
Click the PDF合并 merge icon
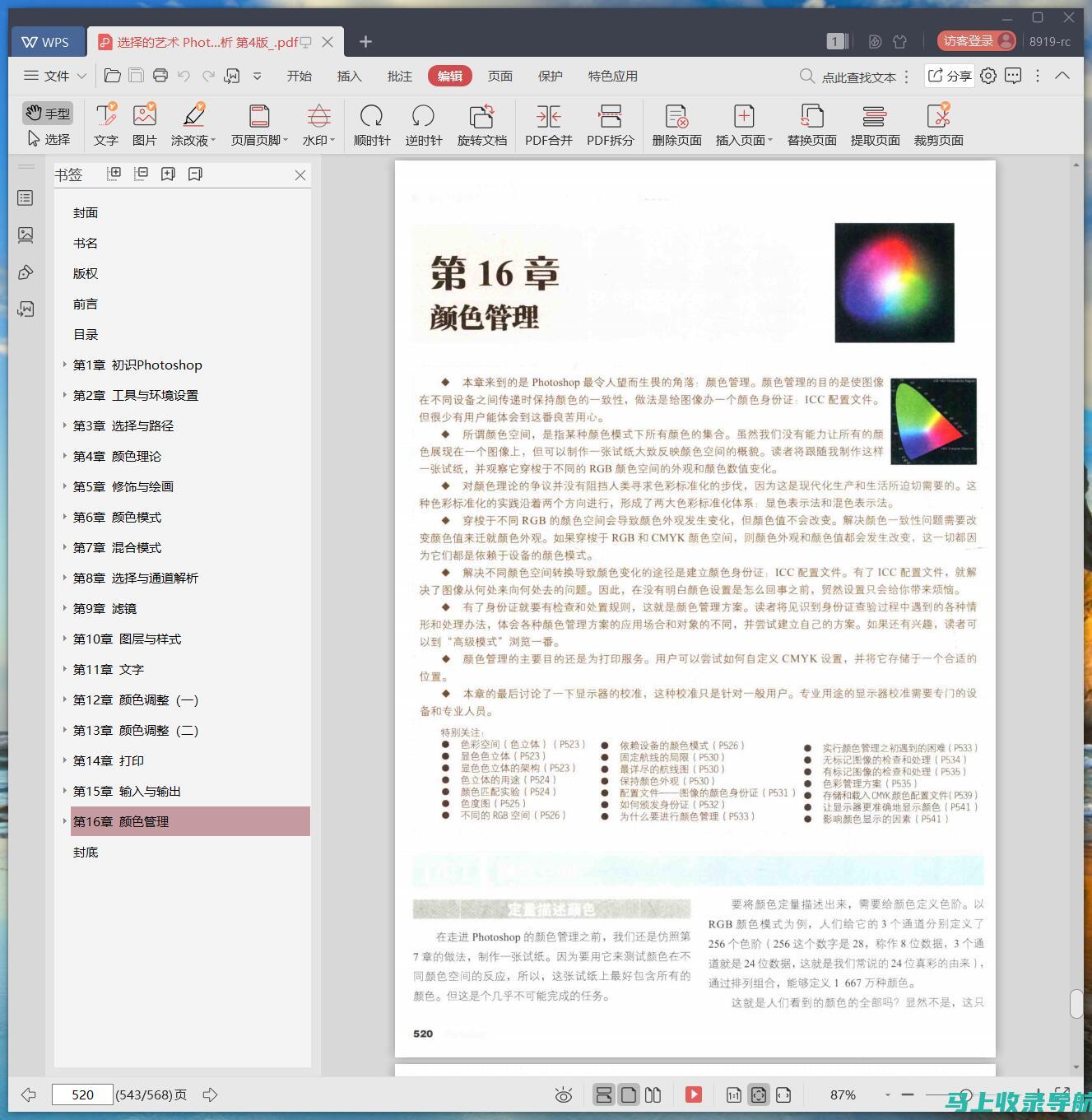tap(549, 116)
